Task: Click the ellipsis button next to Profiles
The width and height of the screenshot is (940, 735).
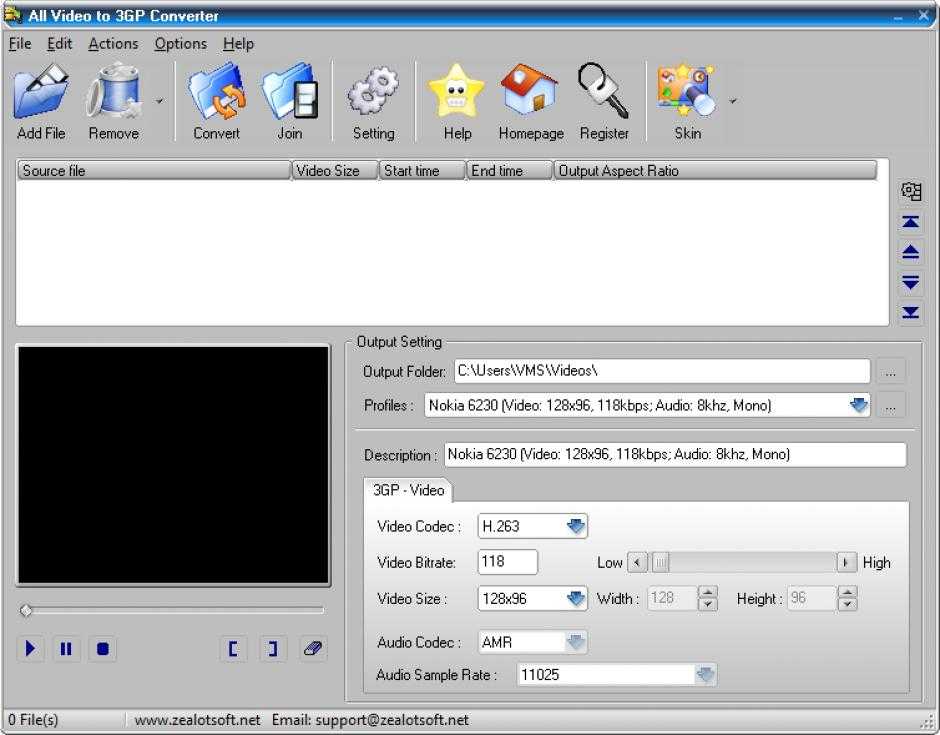Action: [x=890, y=406]
